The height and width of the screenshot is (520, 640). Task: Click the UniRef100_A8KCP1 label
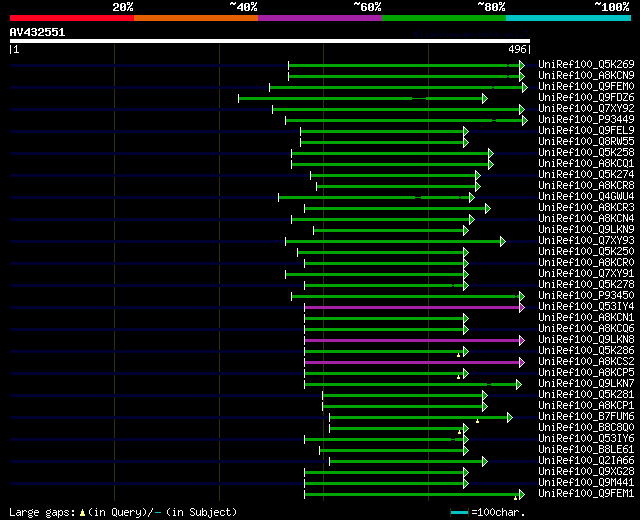[x=586, y=406]
